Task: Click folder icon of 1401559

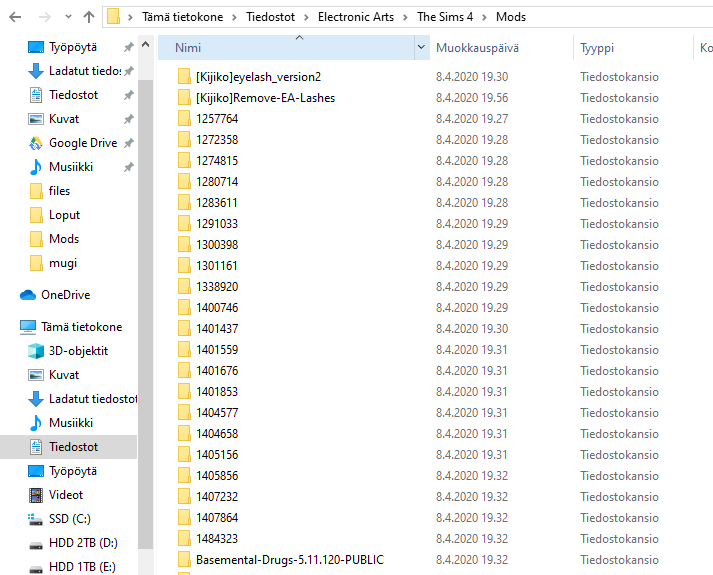Action: coord(184,350)
